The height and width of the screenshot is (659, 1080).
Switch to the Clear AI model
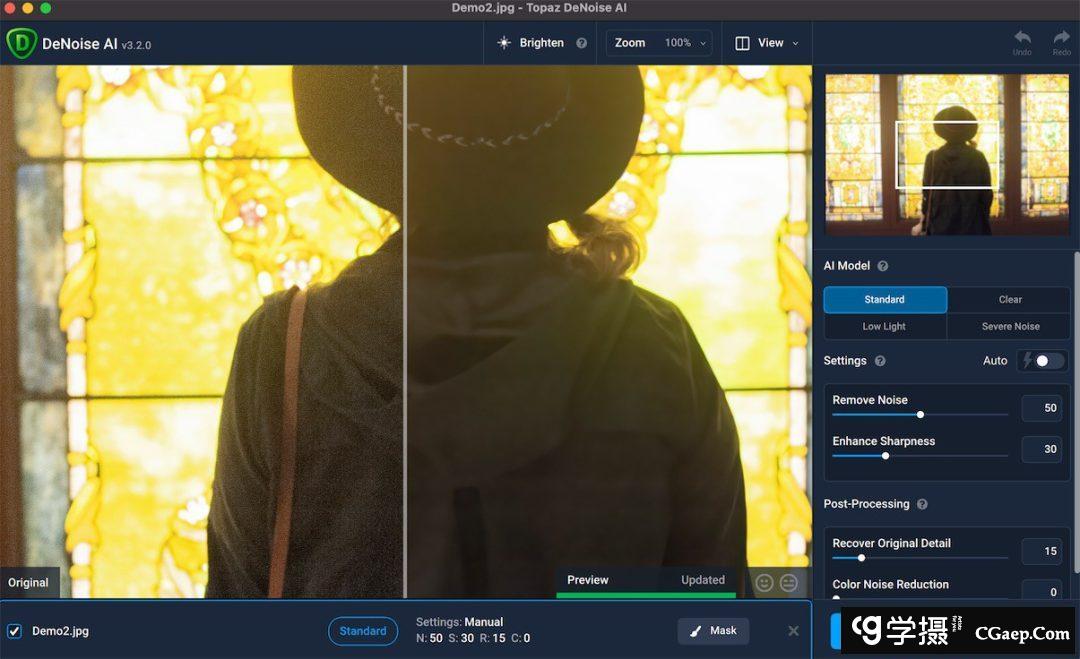click(x=1010, y=299)
